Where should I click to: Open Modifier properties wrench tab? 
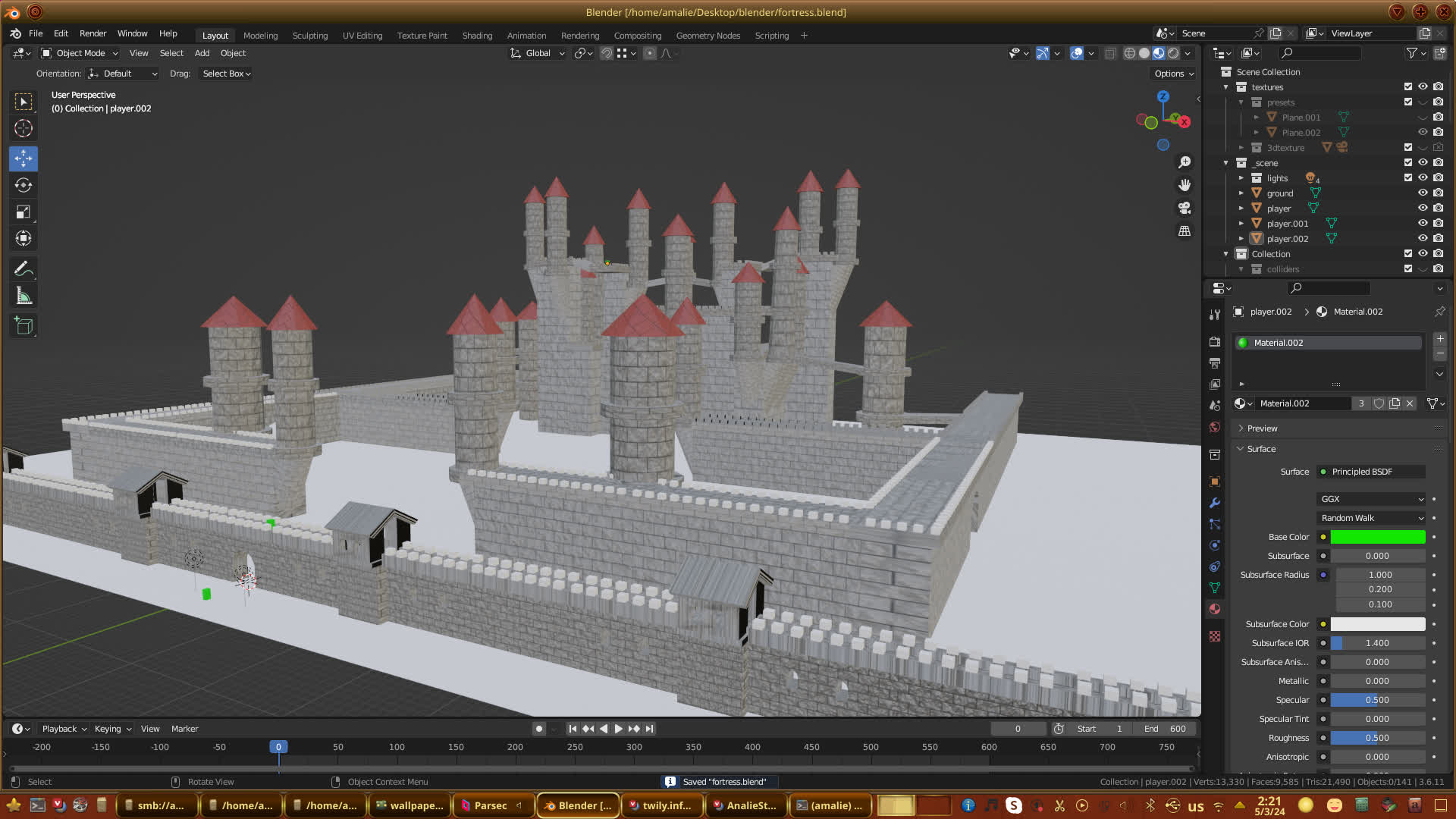[1215, 503]
